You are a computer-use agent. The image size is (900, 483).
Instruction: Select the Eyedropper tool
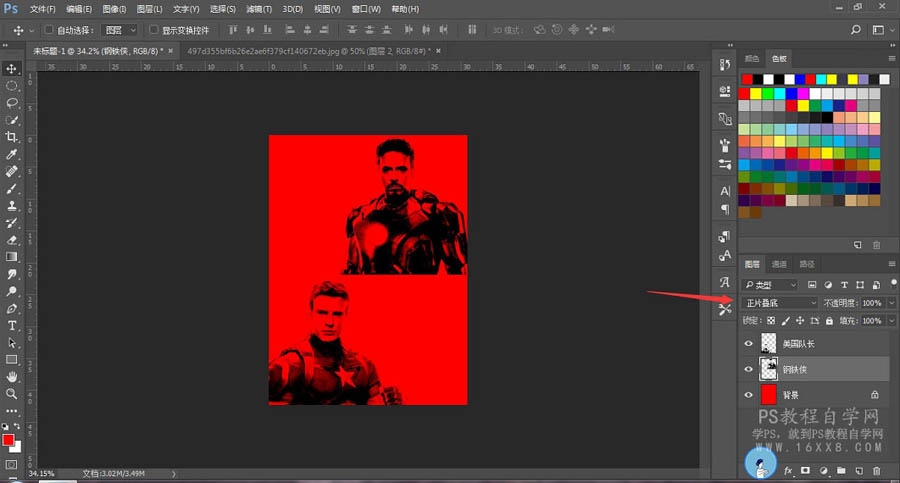point(11,154)
